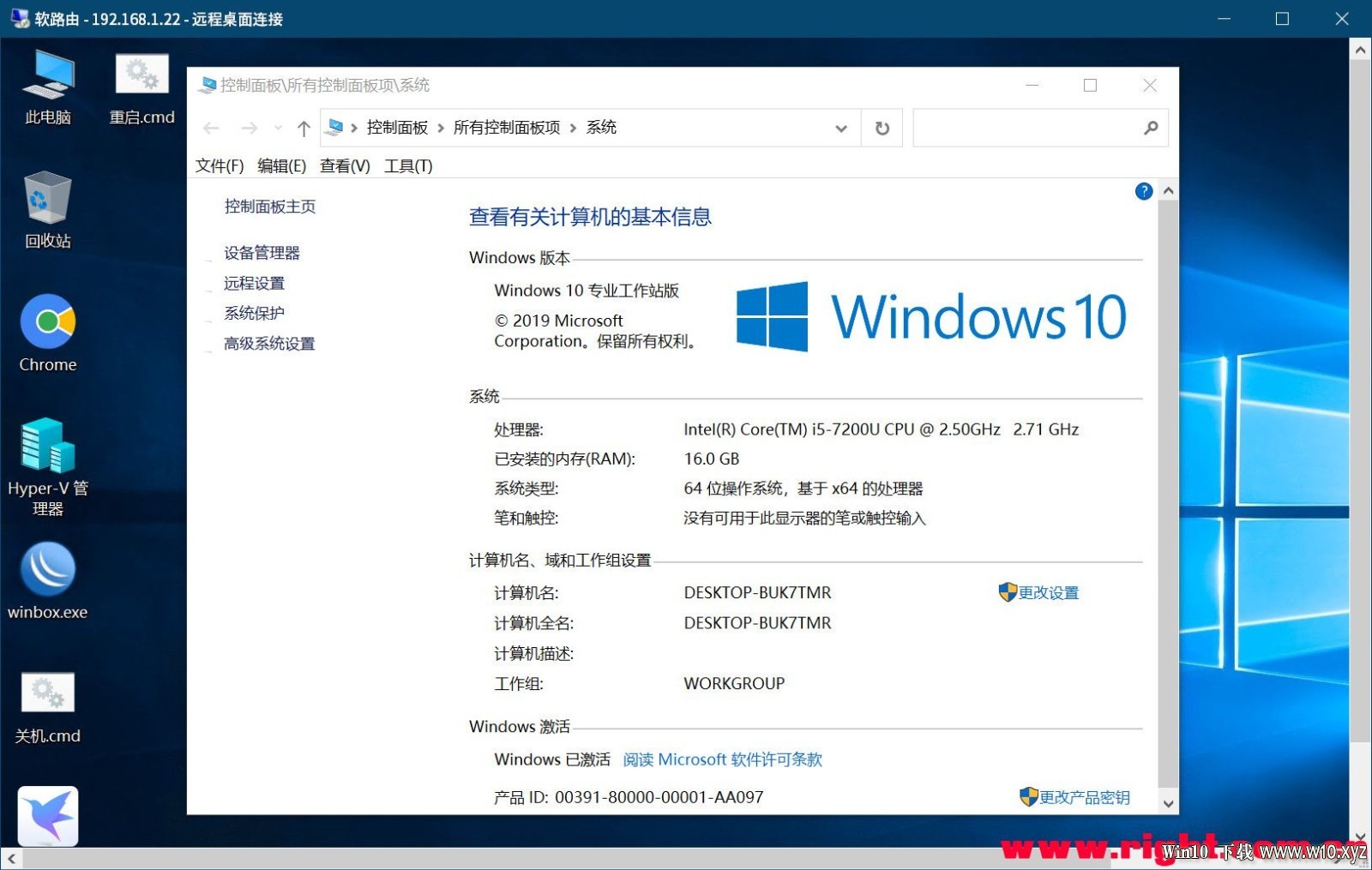Open the 查看(V) menu
1372x870 pixels.
pos(345,165)
